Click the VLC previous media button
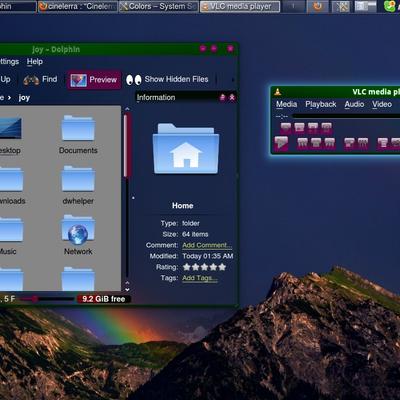 pyautogui.click(x=302, y=143)
